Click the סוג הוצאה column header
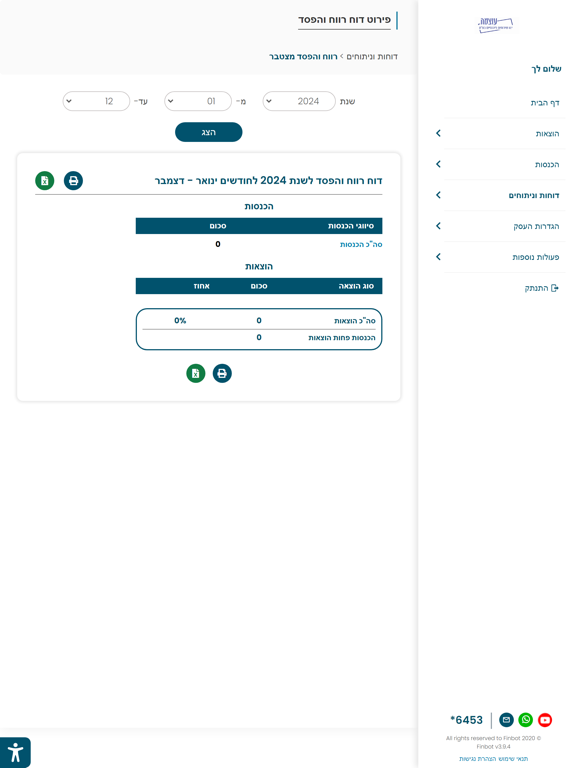The image size is (576, 768). pos(356,286)
